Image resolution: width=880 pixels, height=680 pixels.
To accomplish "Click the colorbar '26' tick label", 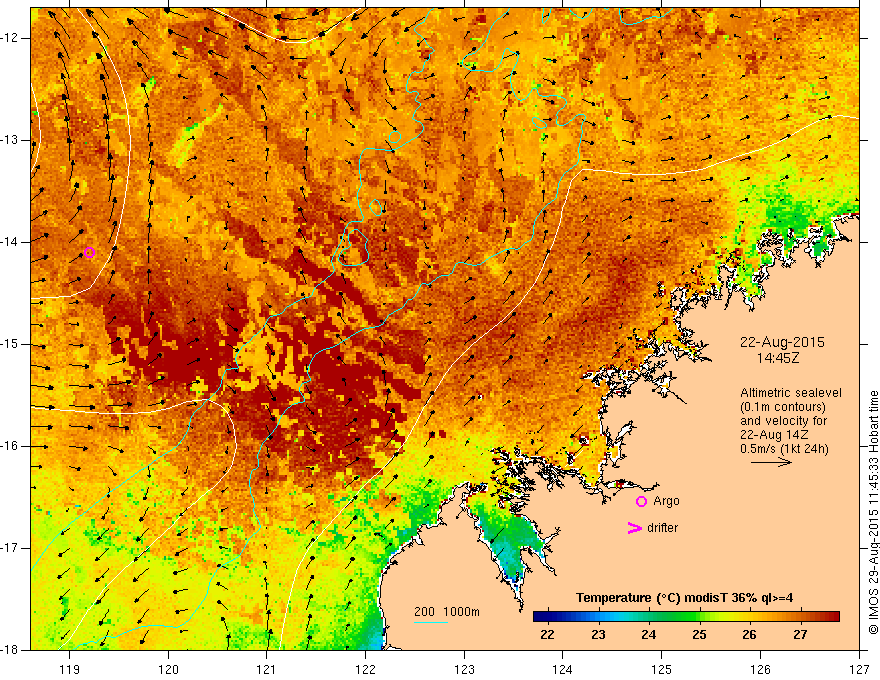I will pyautogui.click(x=749, y=635).
